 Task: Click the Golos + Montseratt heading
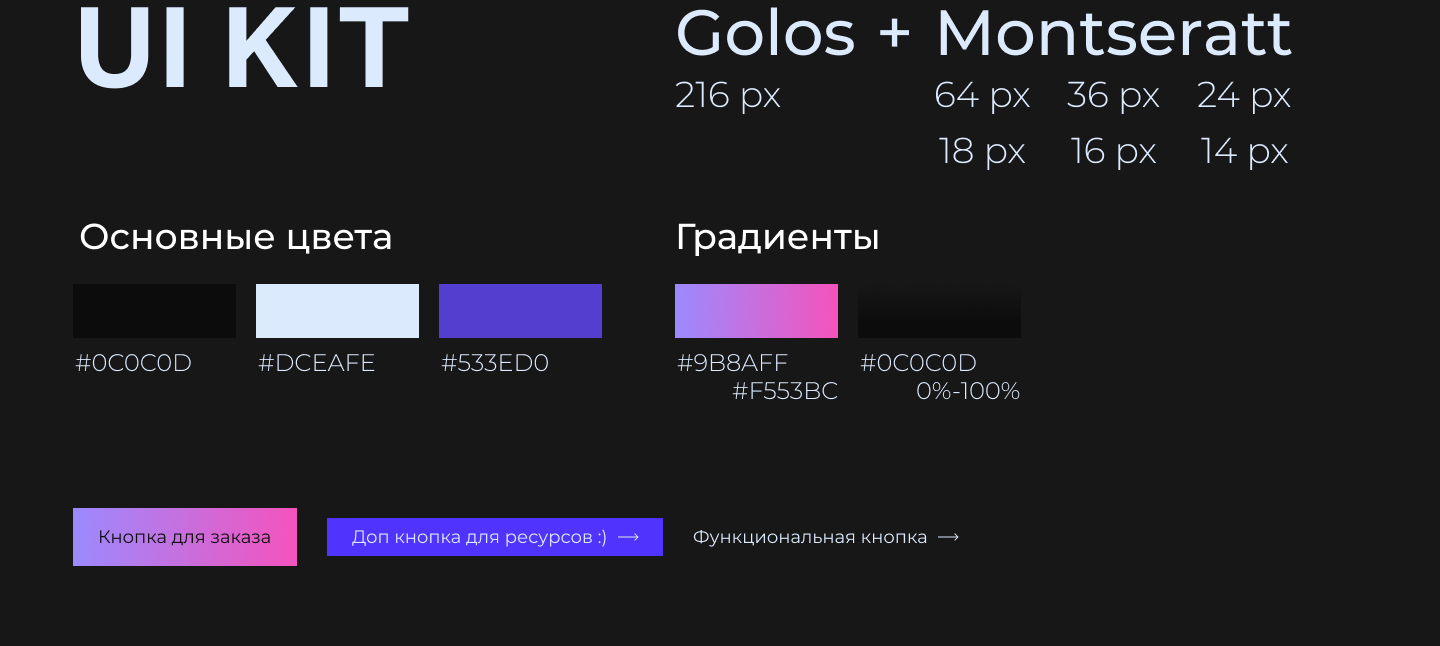coord(983,34)
